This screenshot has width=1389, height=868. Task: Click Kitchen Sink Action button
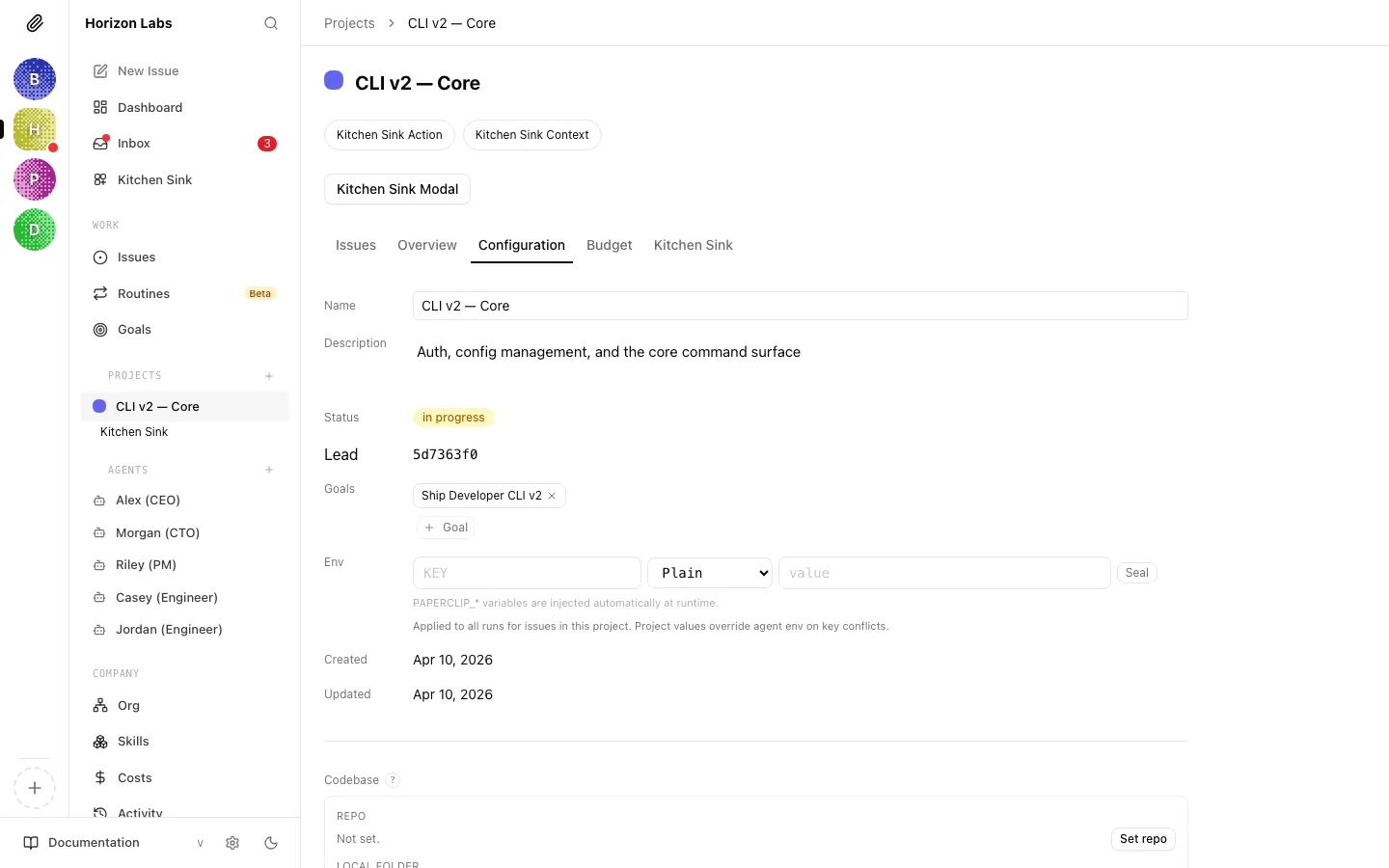tap(390, 135)
